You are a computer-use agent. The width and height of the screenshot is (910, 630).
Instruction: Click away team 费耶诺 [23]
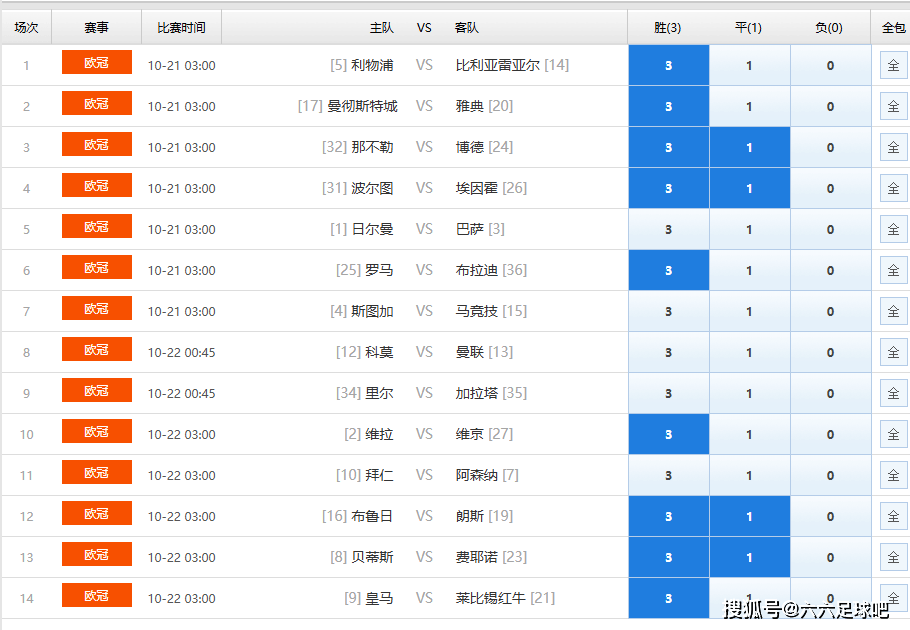[491, 557]
